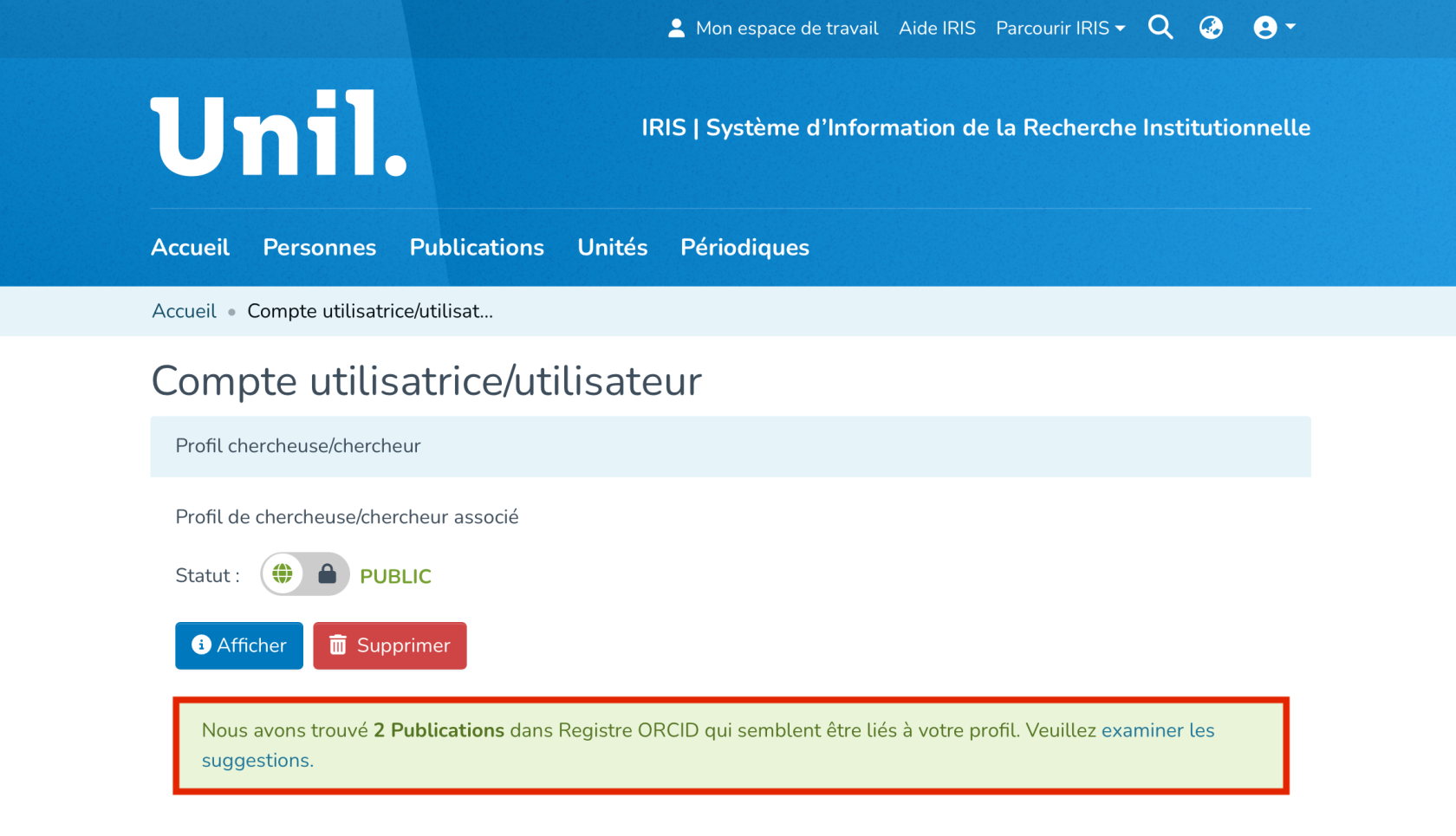Navigate to Unités in the main menu
Image resolution: width=1456 pixels, height=836 pixels.
[x=612, y=248]
